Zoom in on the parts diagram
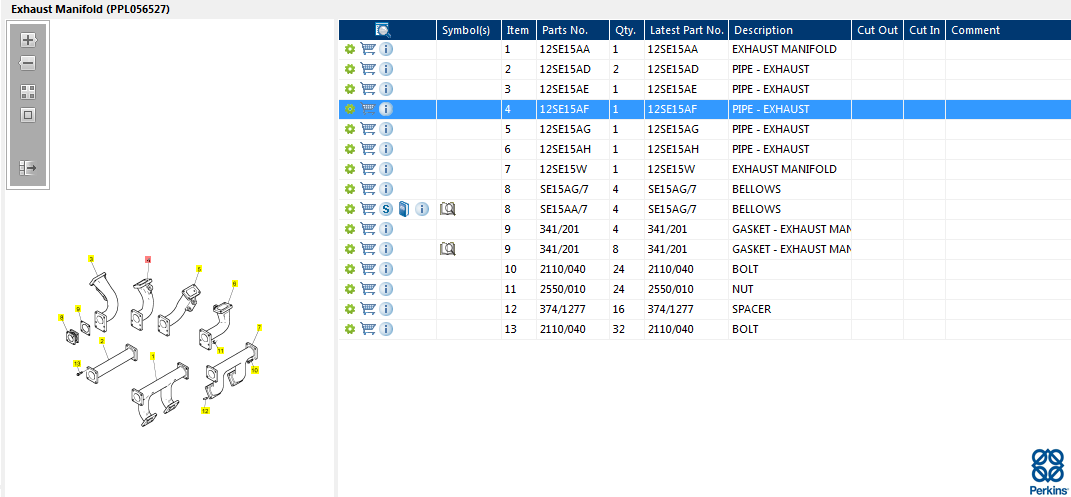 (28, 40)
